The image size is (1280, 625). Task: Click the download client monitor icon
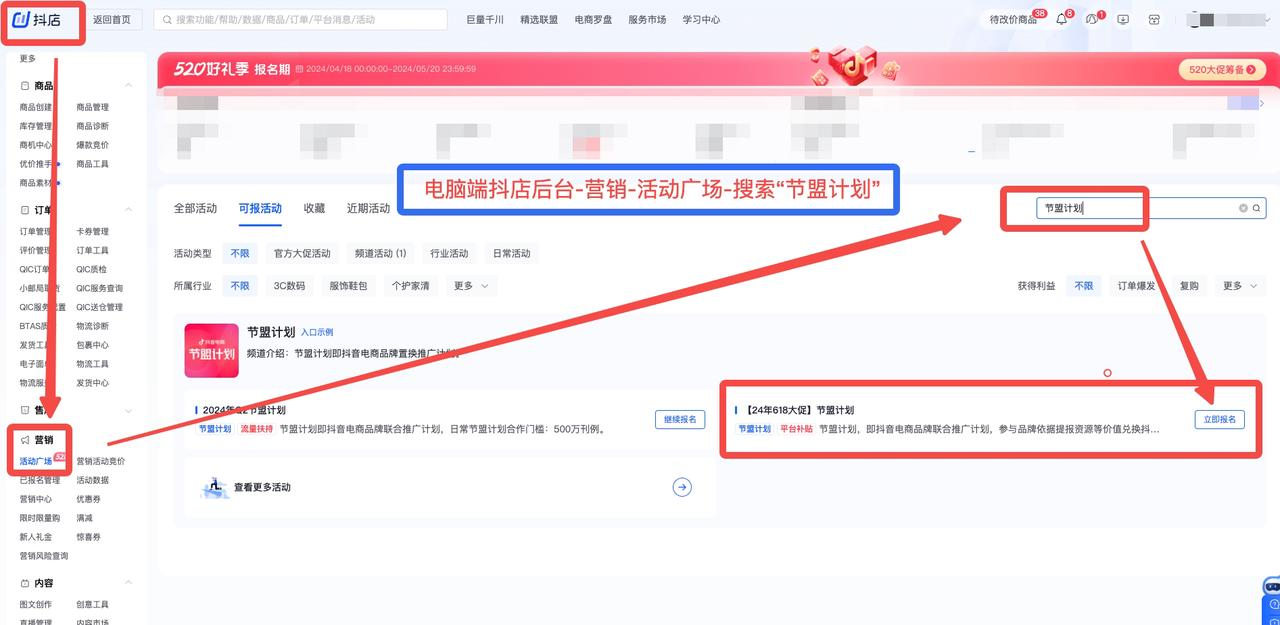click(x=1123, y=19)
